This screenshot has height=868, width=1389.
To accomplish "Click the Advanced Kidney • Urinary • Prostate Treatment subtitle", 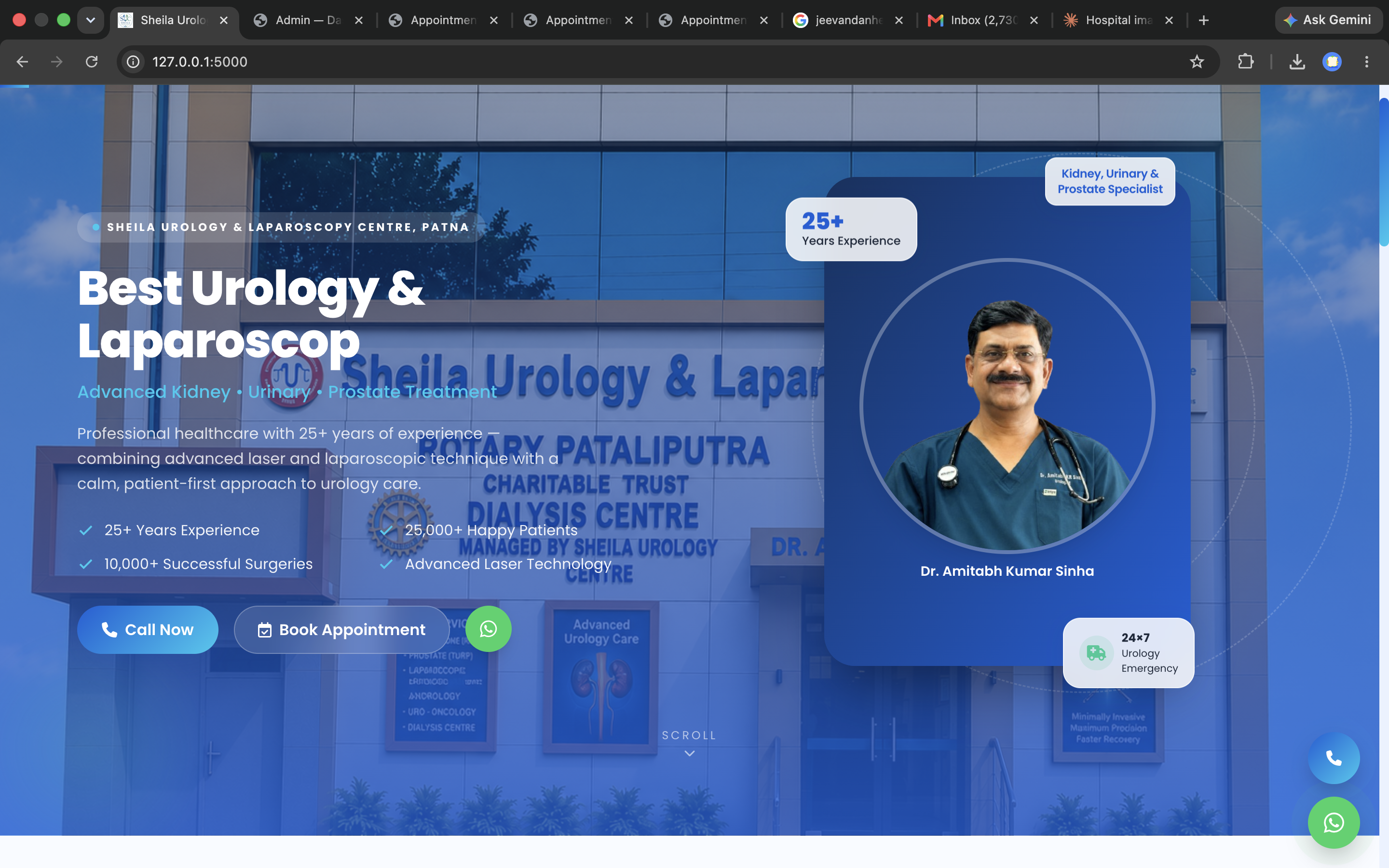I will [x=287, y=392].
